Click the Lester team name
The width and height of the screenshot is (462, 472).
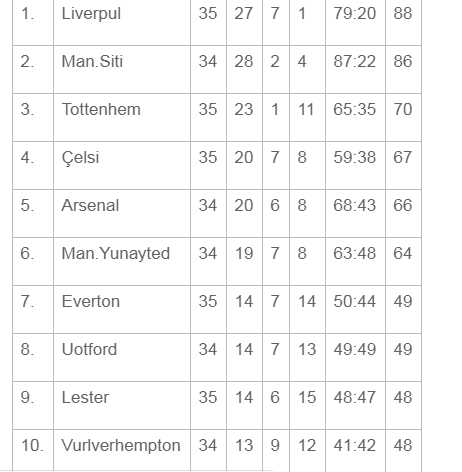85,398
